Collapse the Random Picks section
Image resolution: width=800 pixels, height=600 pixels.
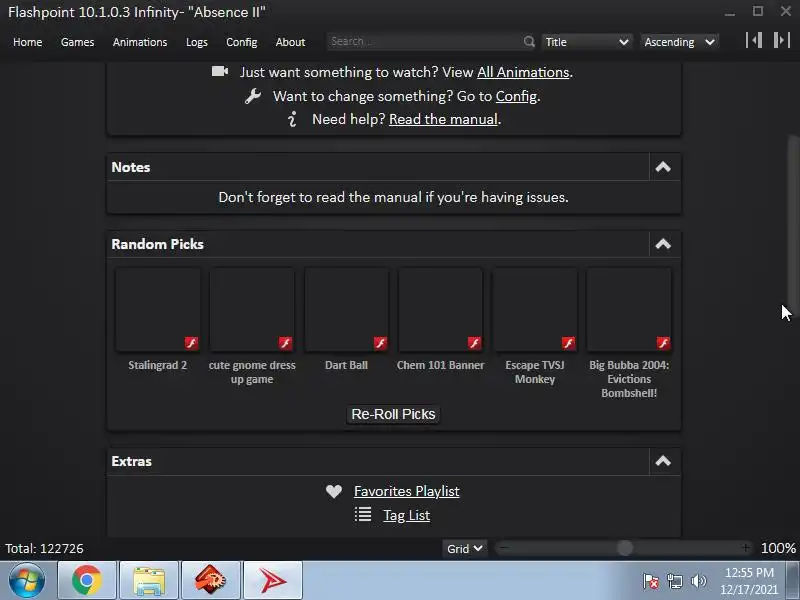pos(663,244)
